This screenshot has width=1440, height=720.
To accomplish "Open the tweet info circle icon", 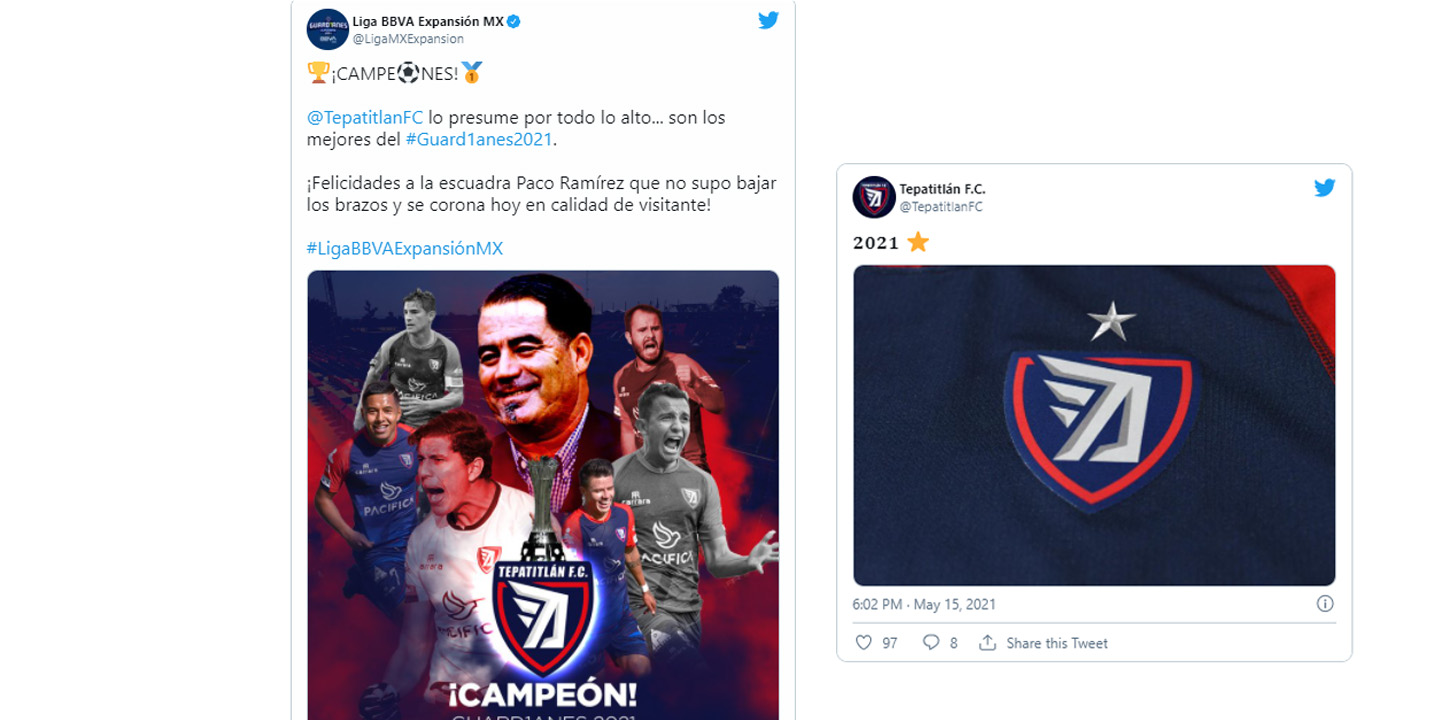I will pyautogui.click(x=1325, y=604).
